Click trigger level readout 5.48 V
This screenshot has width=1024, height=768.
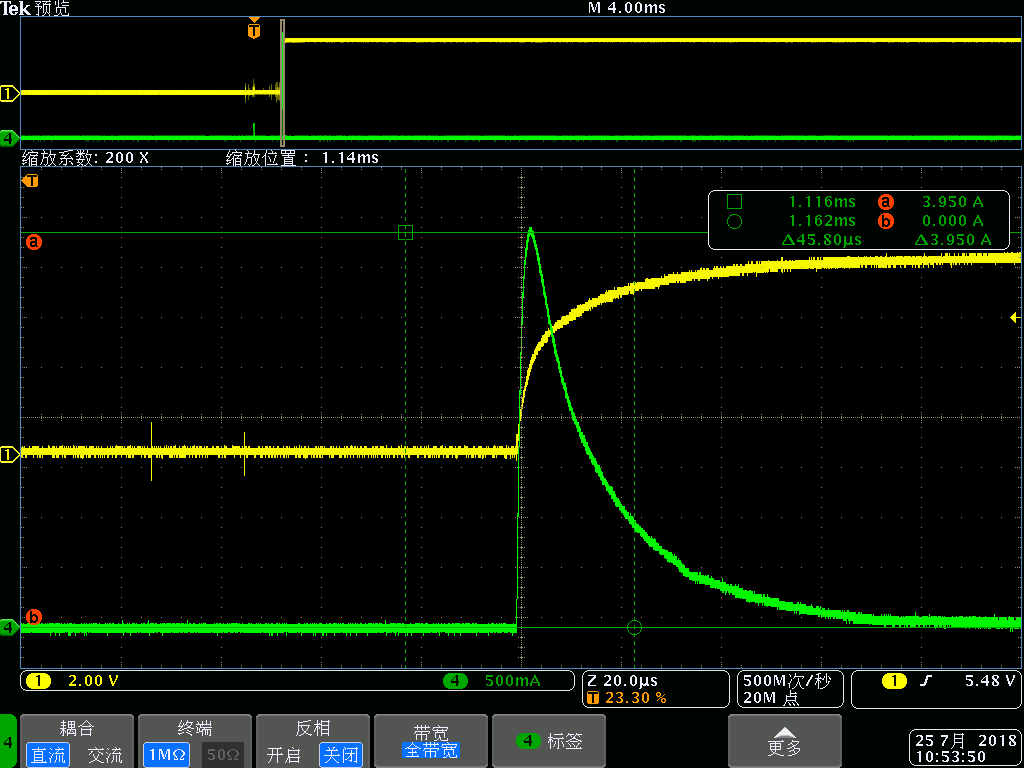(x=990, y=680)
